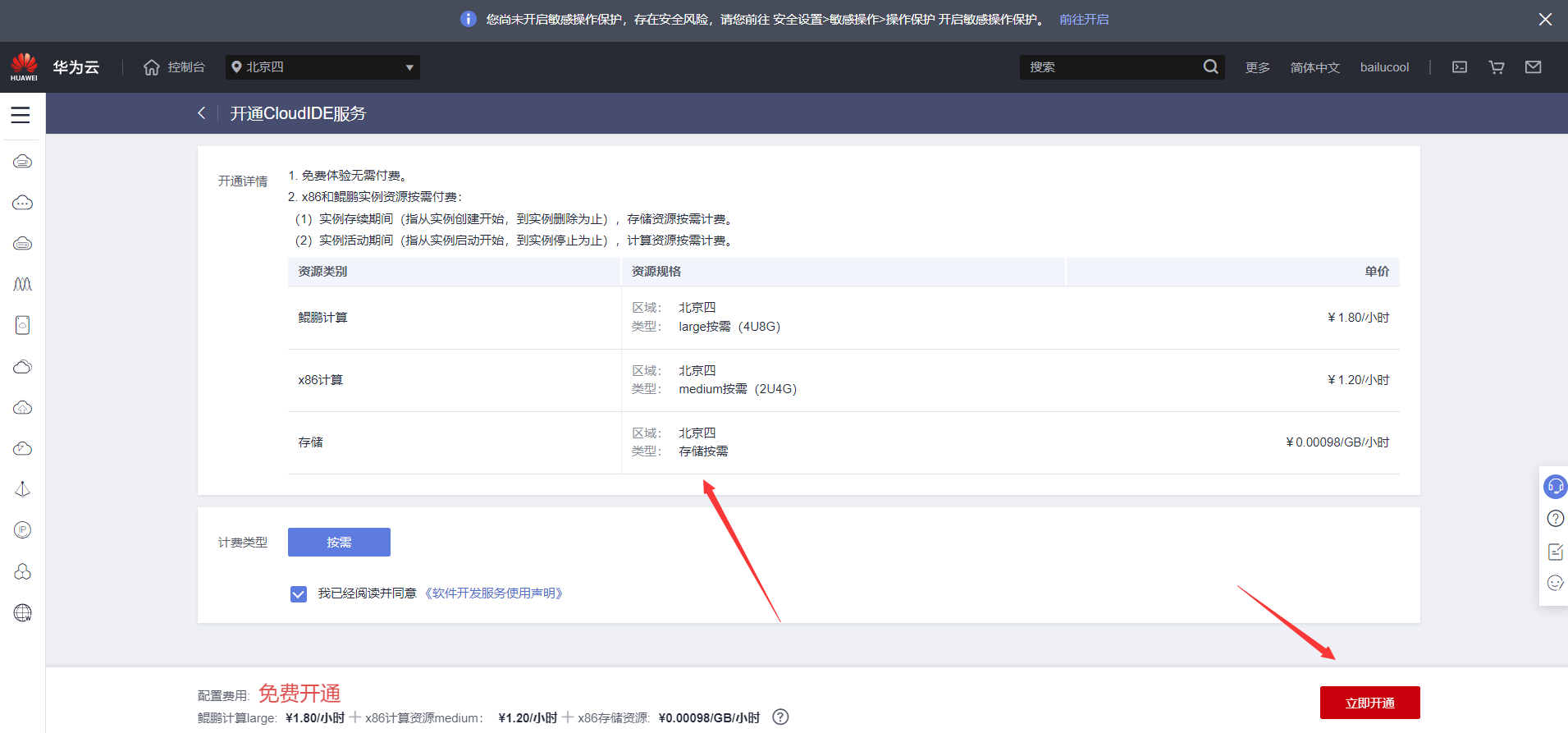Image resolution: width=1568 pixels, height=733 pixels.
Task: Click the ¥1.80/小时 table price
Action: coord(1358,318)
